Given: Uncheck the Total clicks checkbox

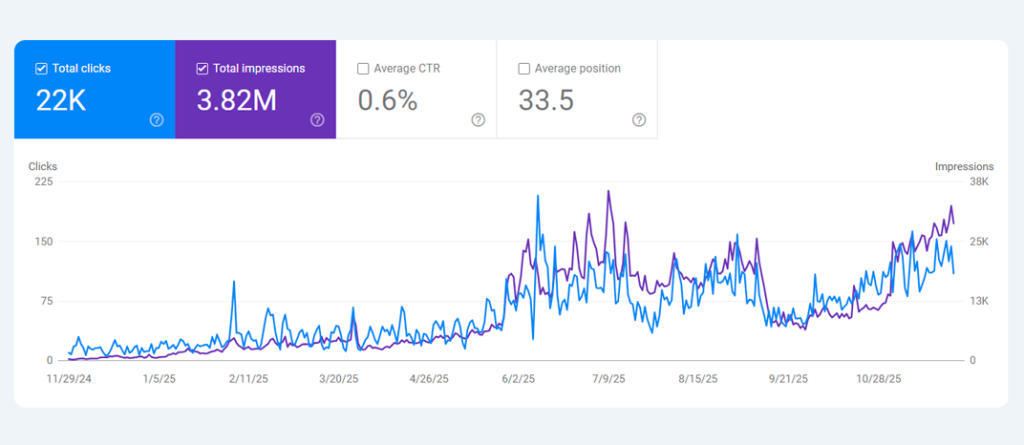Looking at the screenshot, I should [x=41, y=69].
